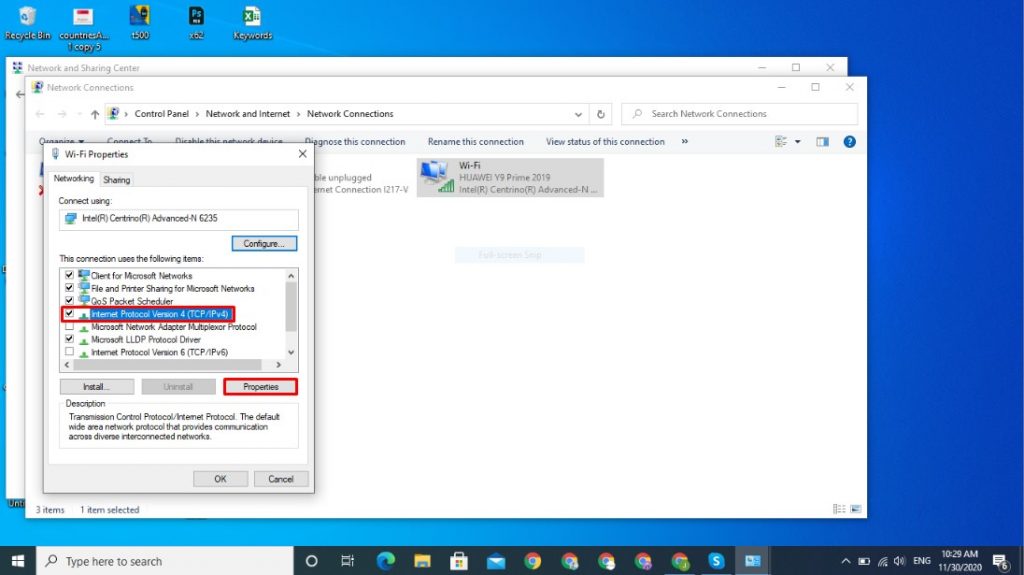The height and width of the screenshot is (575, 1024).
Task: Open Microsoft Store taskbar icon
Action: tap(459, 561)
